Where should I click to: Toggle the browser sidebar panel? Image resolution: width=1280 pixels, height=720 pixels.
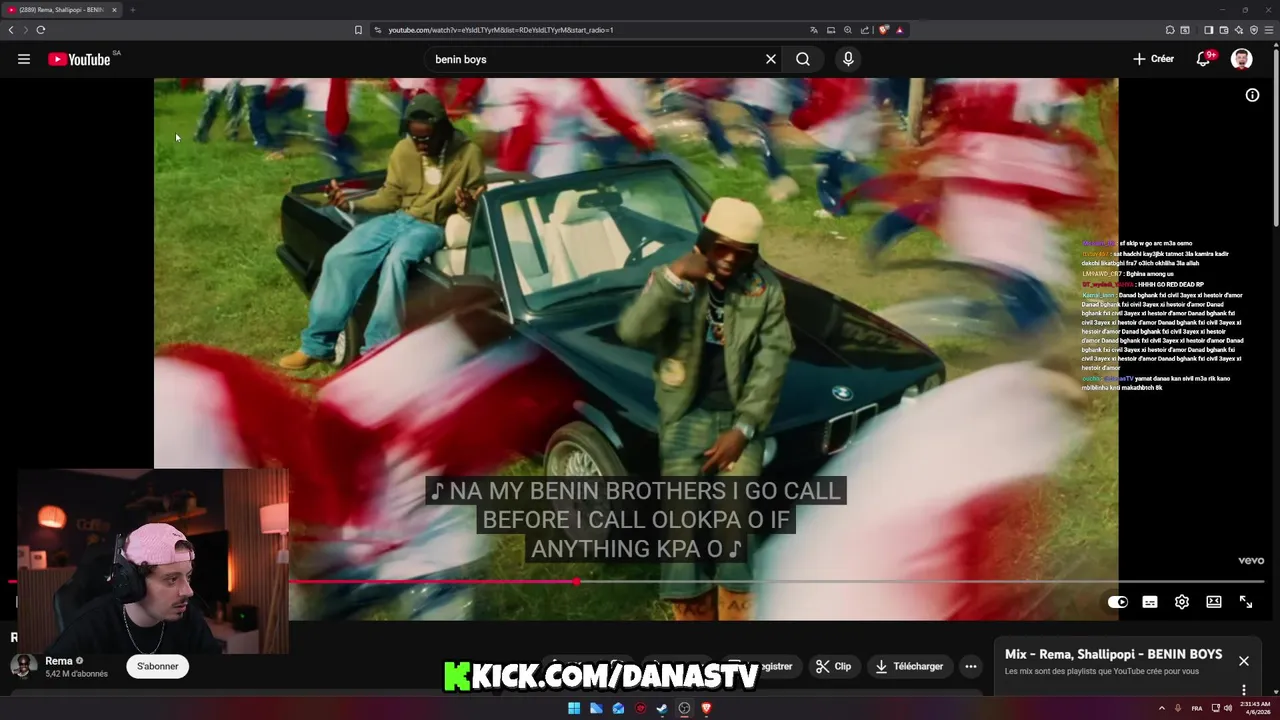1208,30
